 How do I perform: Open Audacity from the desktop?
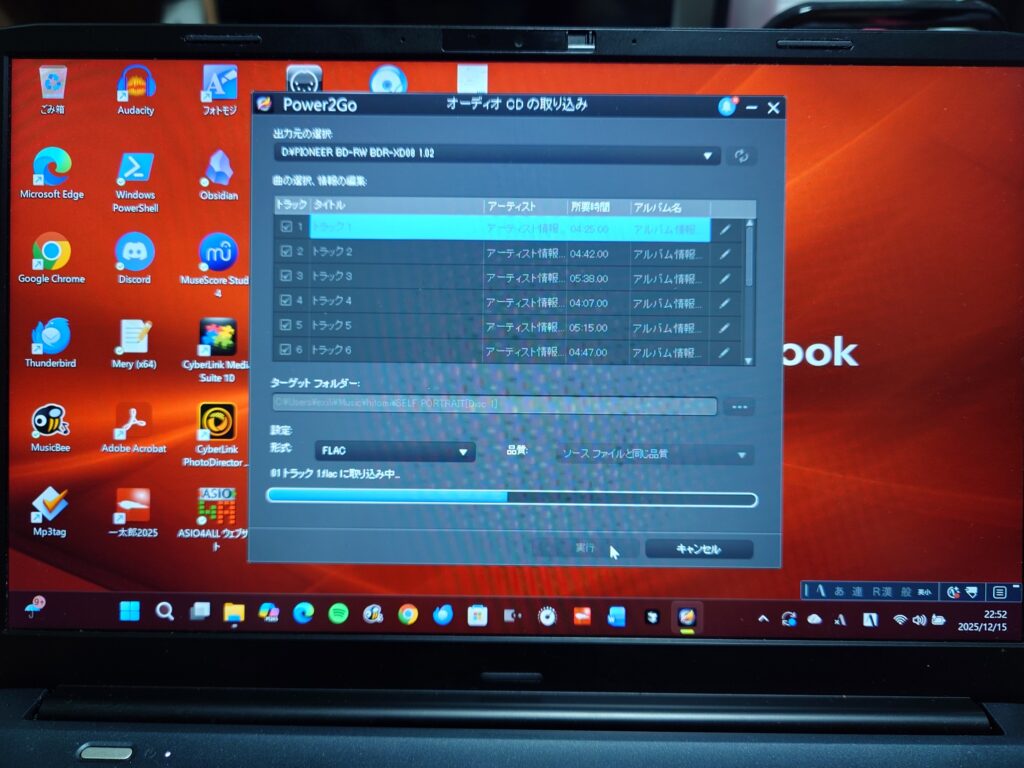(135, 90)
